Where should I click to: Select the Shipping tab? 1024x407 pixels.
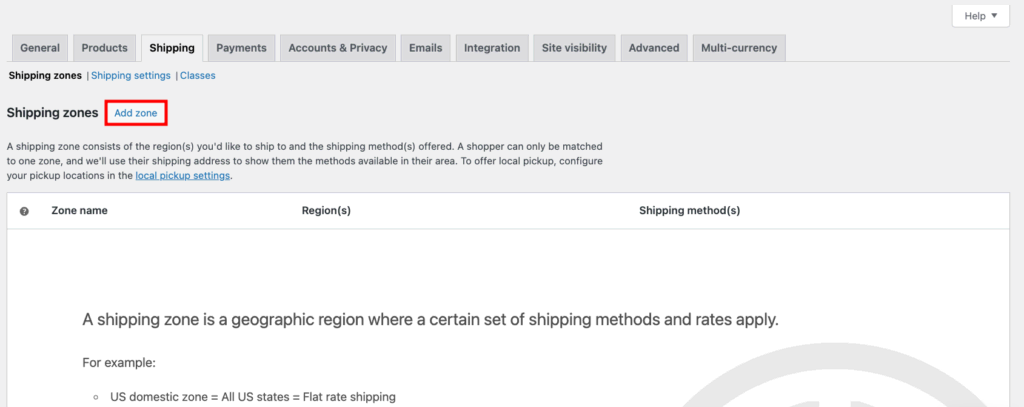(172, 48)
